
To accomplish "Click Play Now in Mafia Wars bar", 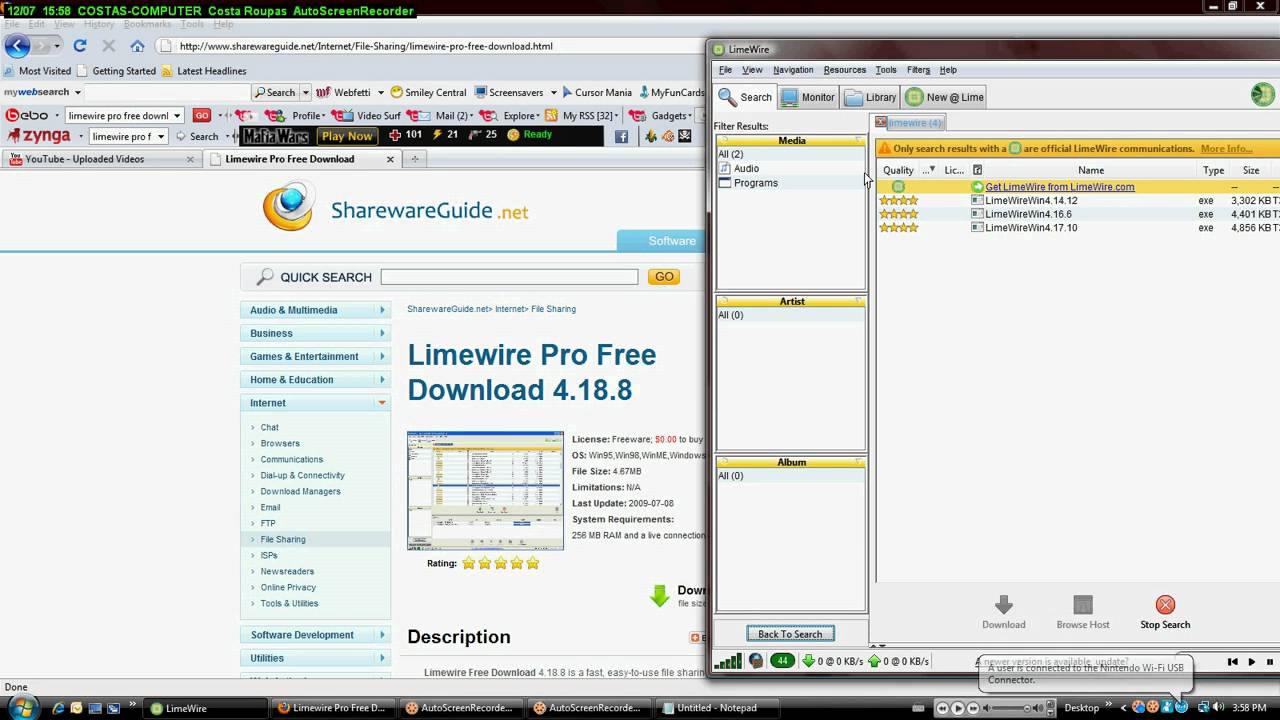I will pyautogui.click(x=347, y=136).
